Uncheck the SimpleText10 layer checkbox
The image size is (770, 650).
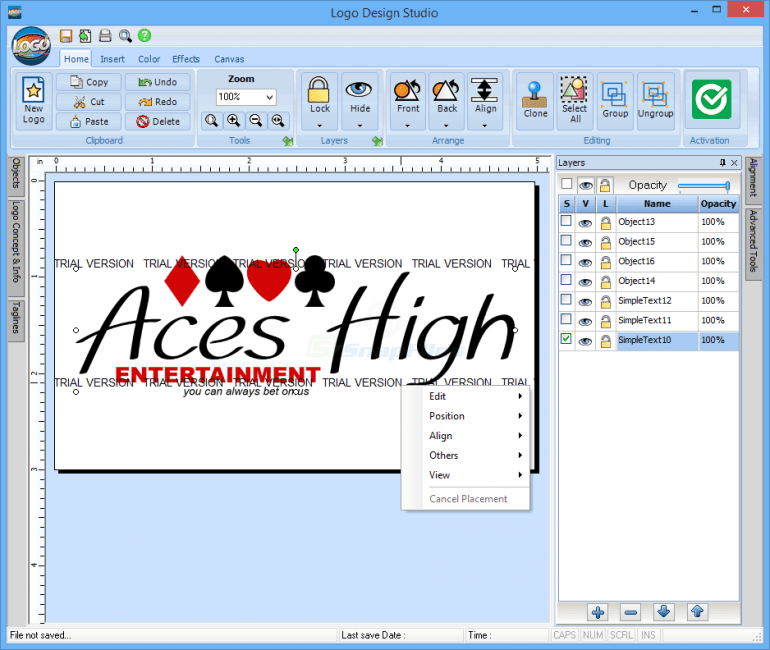coord(567,340)
